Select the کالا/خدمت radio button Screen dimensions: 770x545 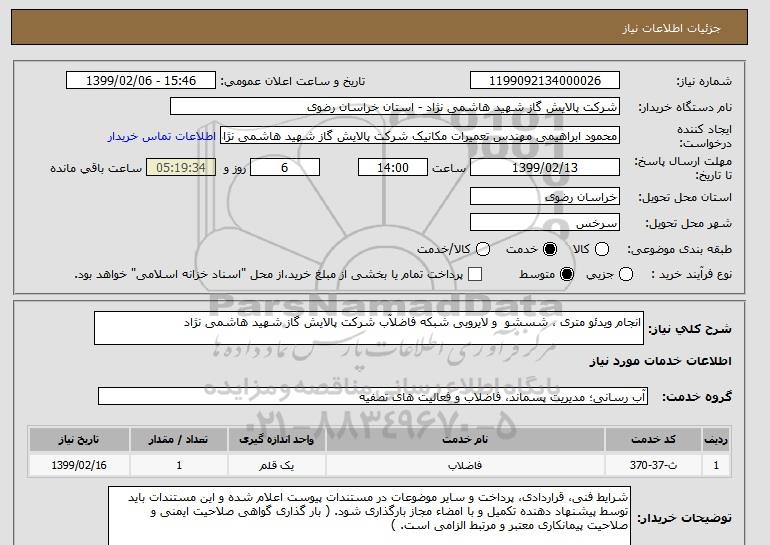pos(483,249)
